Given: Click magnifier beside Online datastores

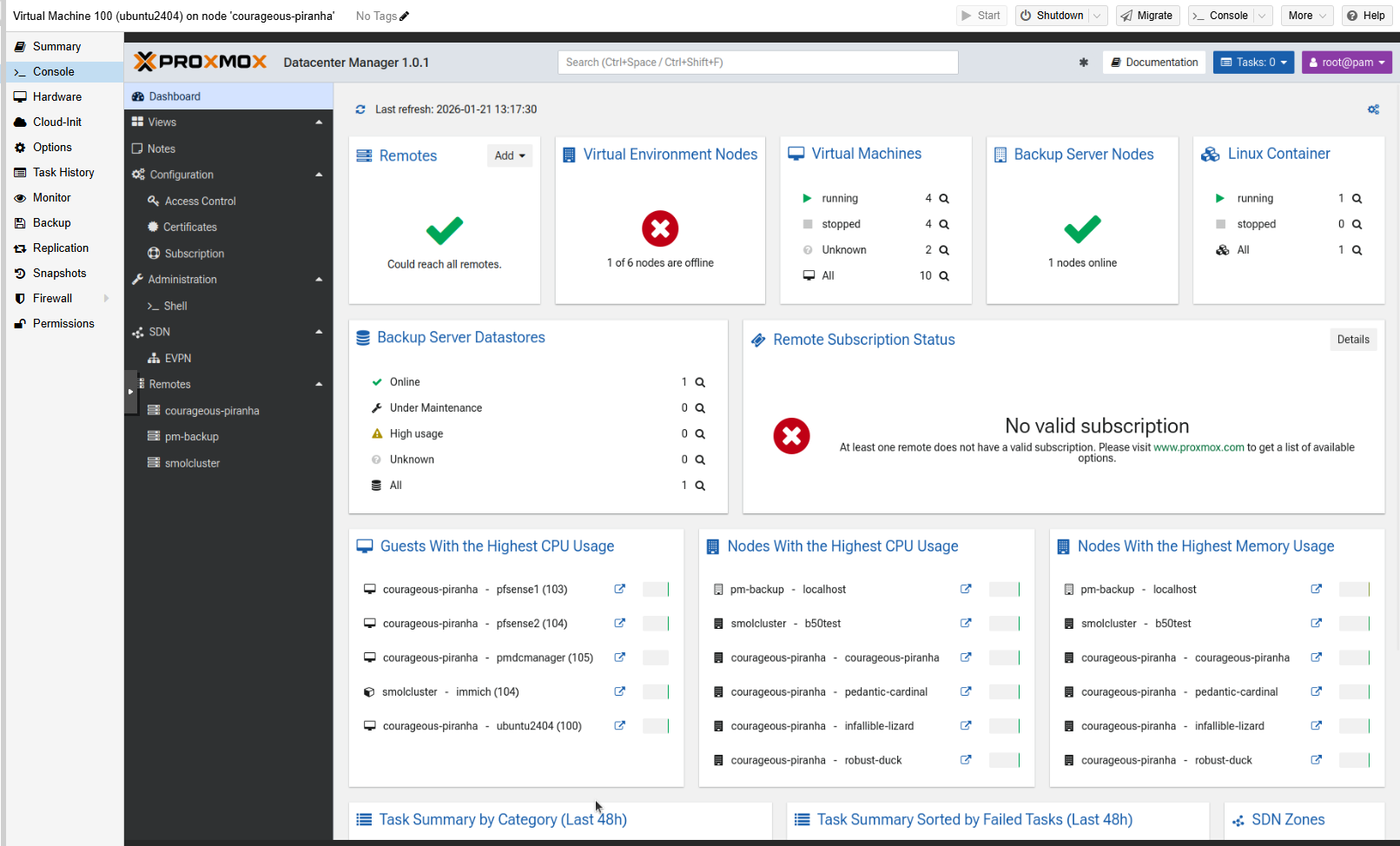Looking at the screenshot, I should 700,382.
